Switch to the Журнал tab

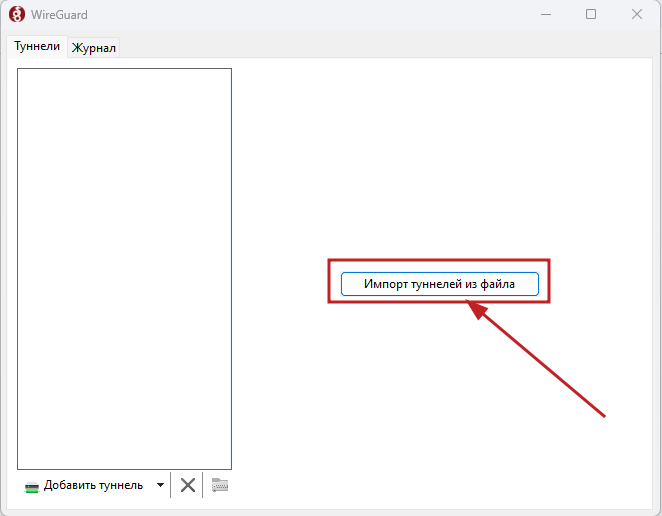click(93, 48)
